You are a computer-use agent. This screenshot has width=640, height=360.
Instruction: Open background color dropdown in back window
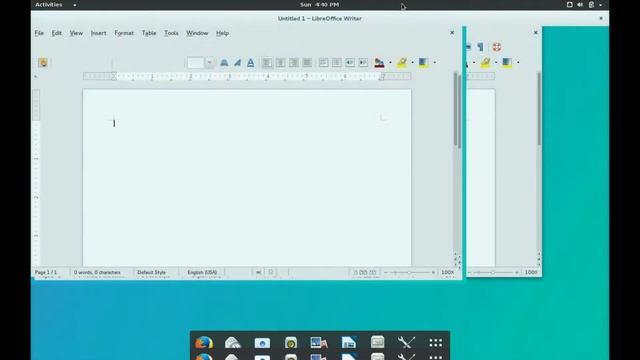tap(518, 62)
